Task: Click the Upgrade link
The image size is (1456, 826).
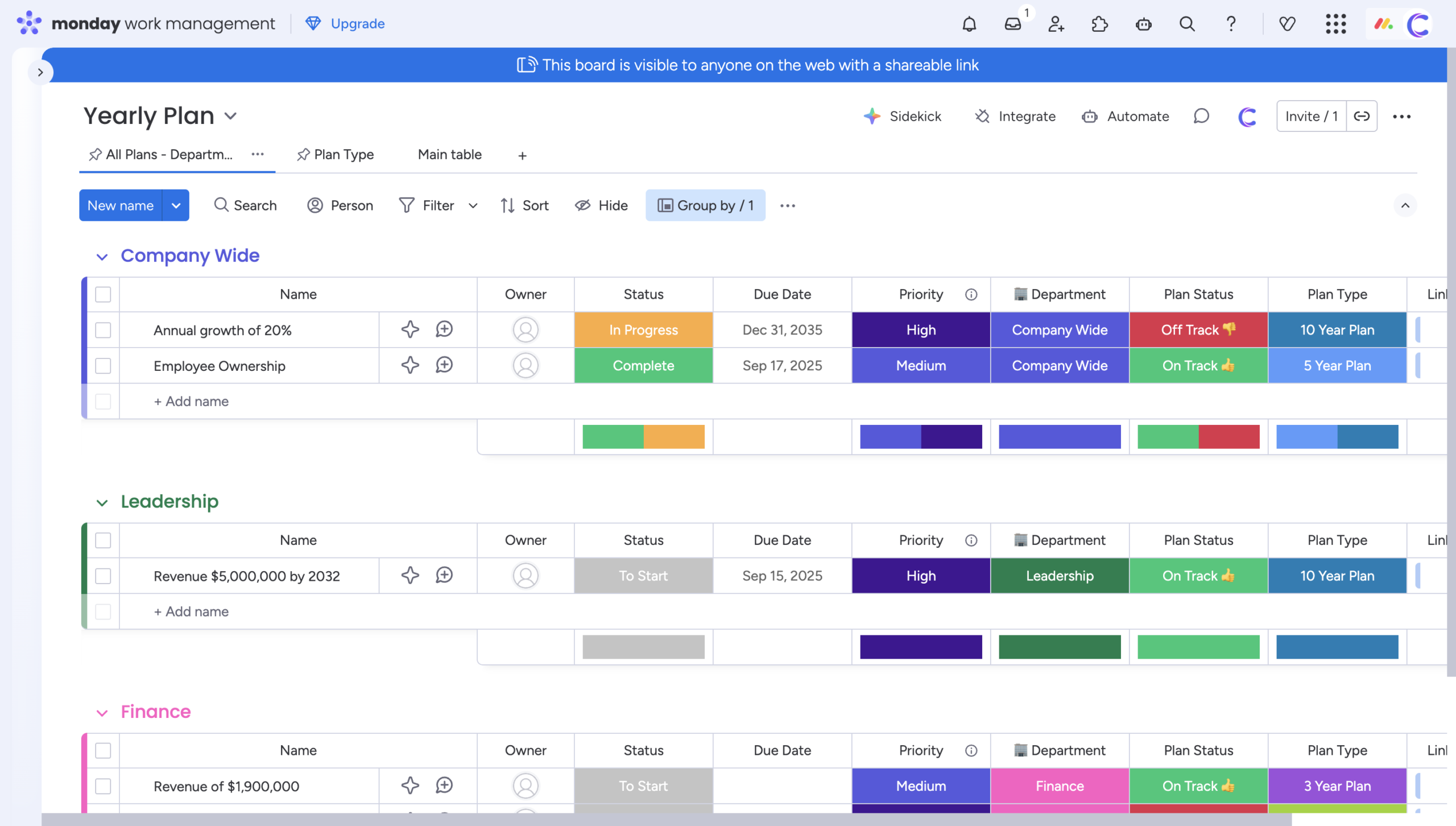Action: tap(357, 24)
